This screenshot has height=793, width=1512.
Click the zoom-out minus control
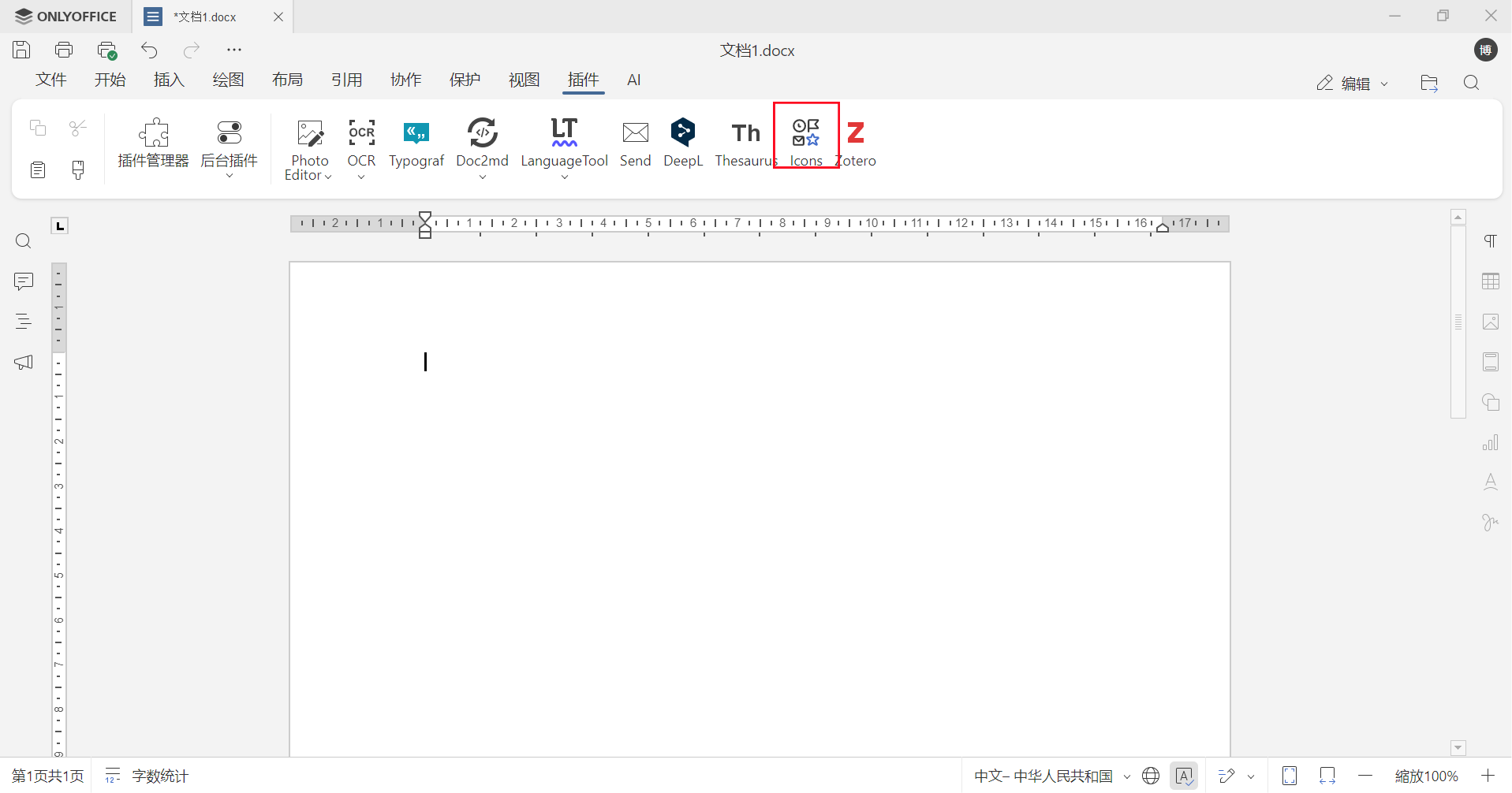[1365, 776]
